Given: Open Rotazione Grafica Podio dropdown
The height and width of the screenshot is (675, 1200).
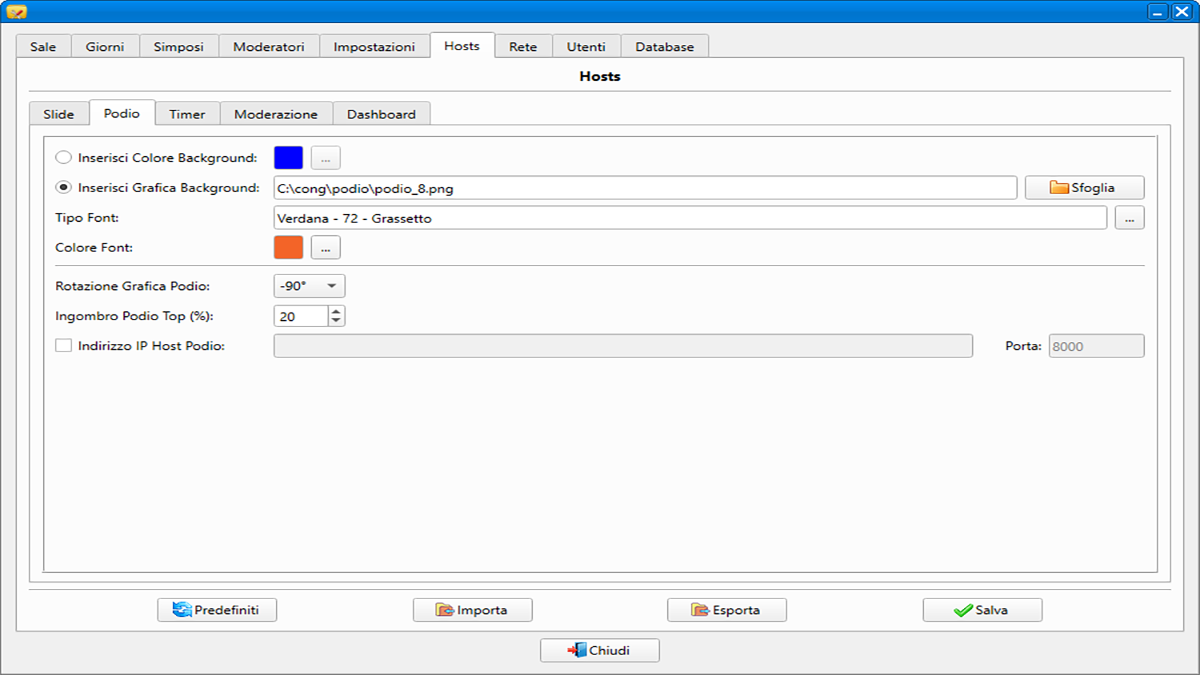Looking at the screenshot, I should pyautogui.click(x=309, y=286).
